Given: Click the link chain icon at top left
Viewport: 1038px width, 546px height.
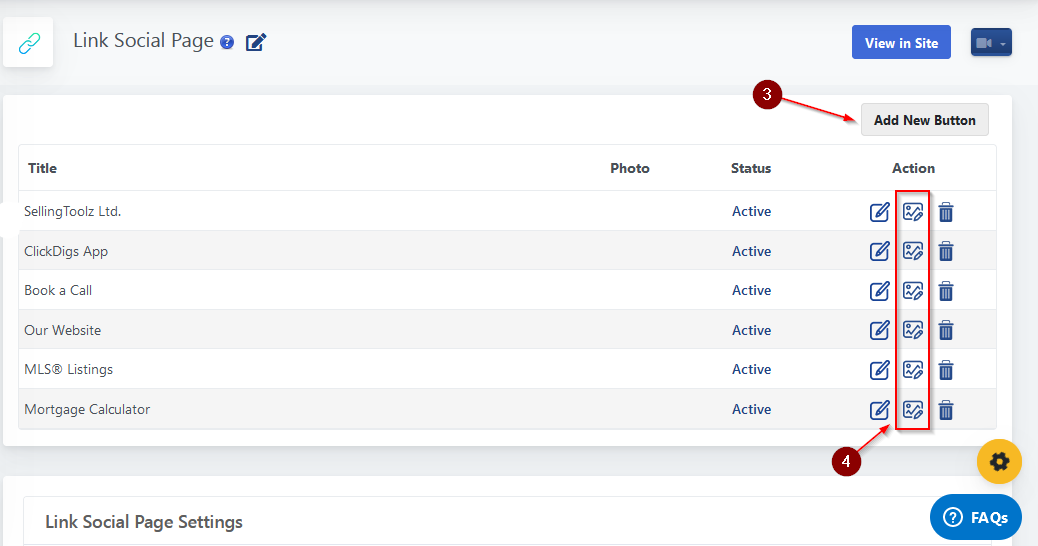Looking at the screenshot, I should (x=28, y=43).
